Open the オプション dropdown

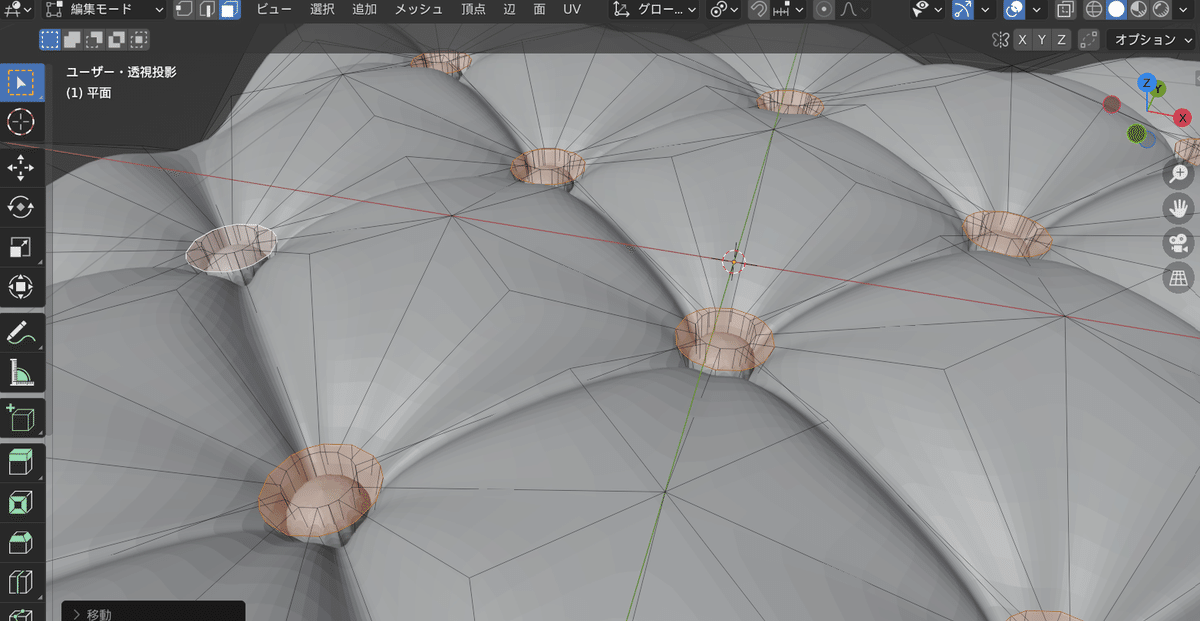(1151, 40)
